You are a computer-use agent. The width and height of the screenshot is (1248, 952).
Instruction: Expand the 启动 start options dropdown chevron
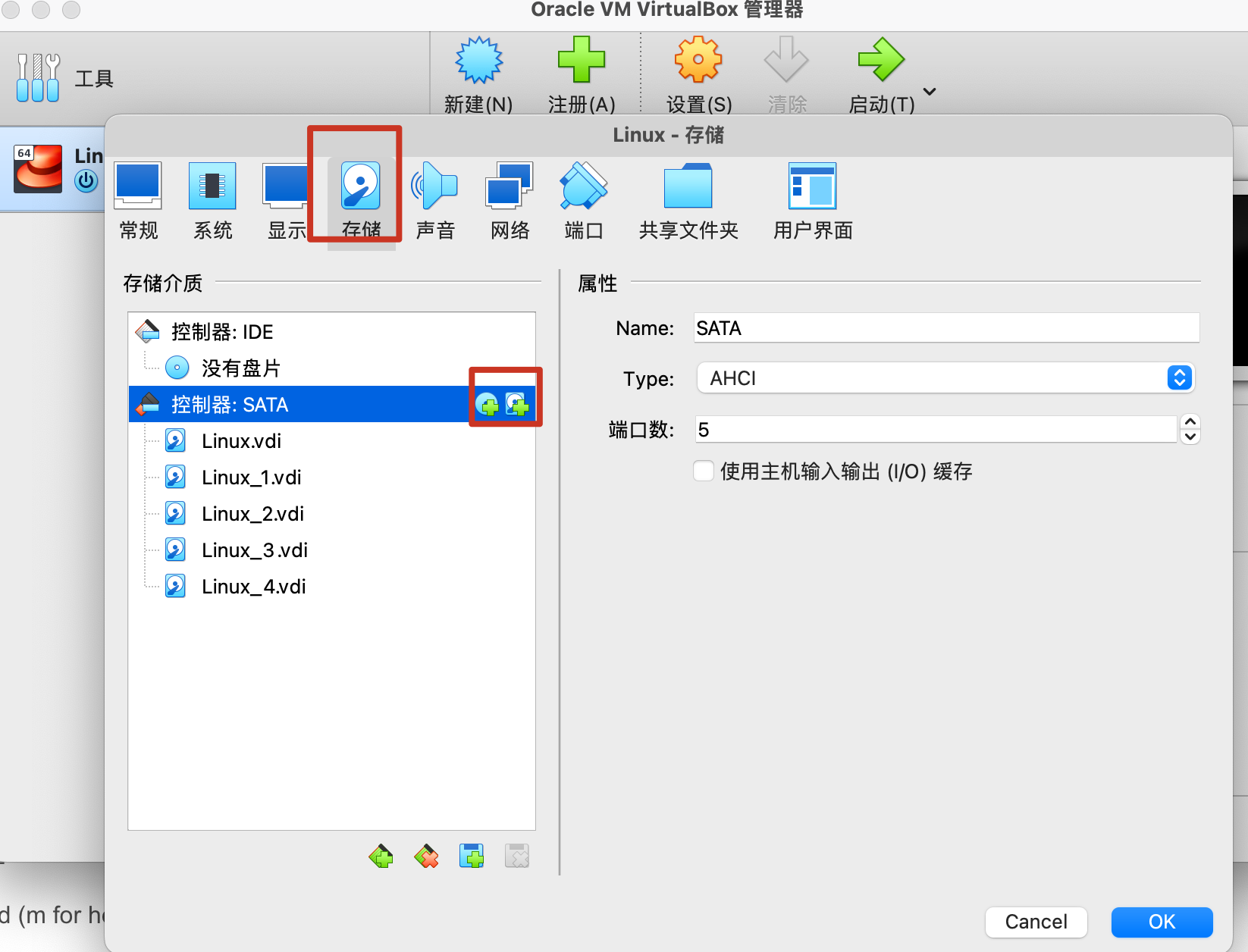tap(930, 92)
